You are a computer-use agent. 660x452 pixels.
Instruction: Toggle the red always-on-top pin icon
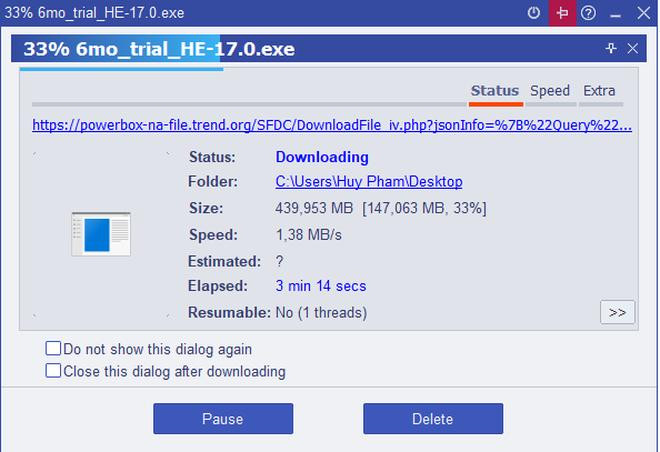click(562, 13)
